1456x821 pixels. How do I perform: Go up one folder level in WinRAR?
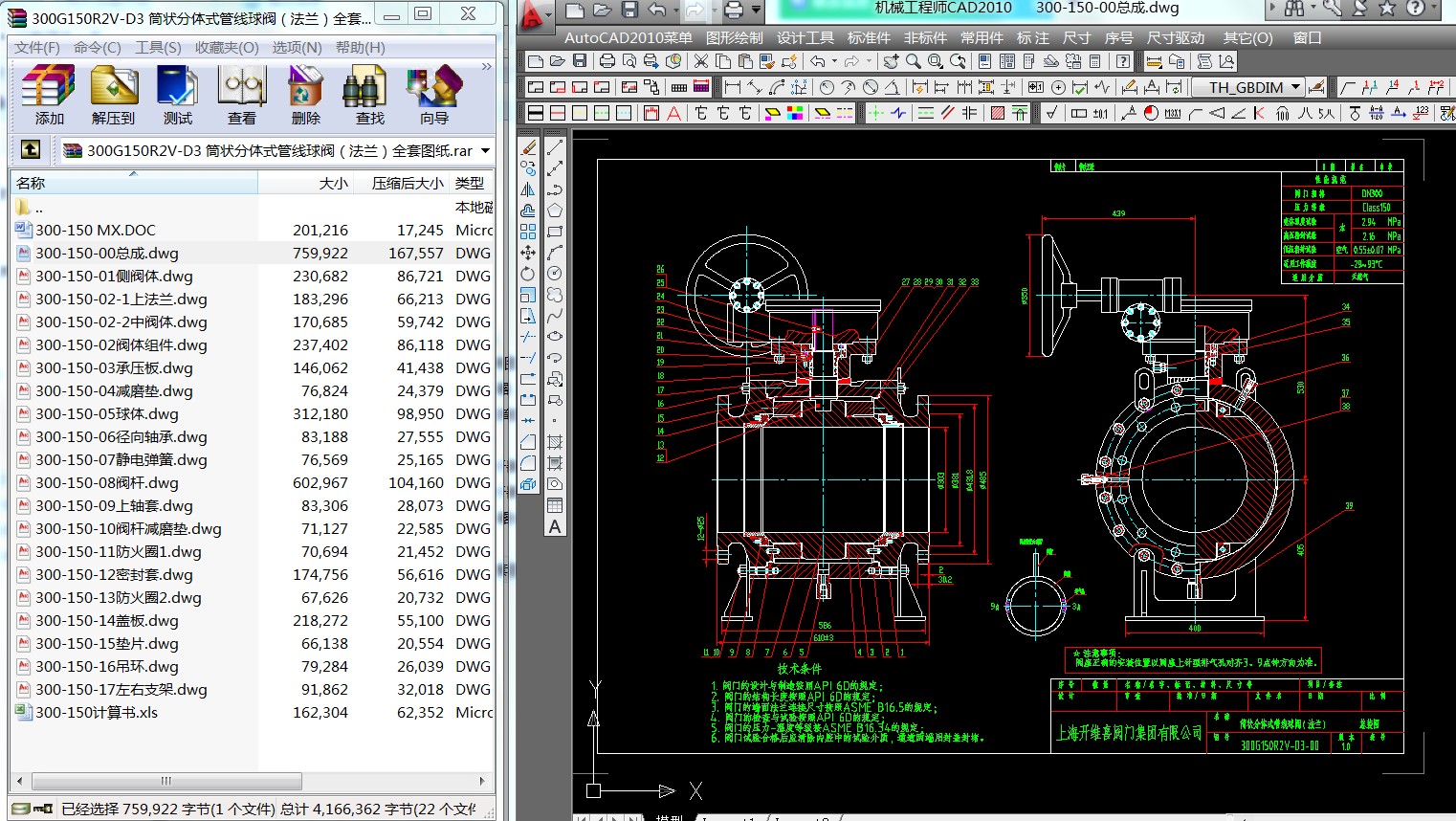click(31, 150)
